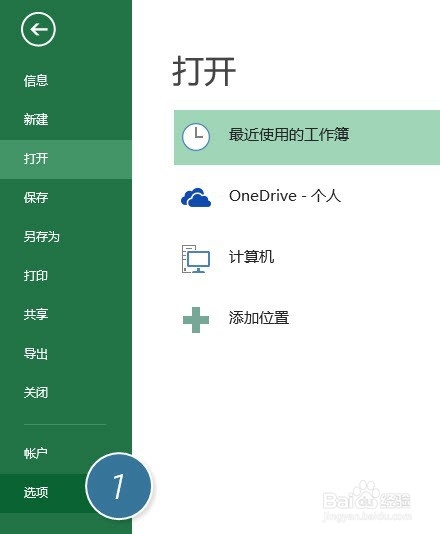Select 最近使用的工作簿 label
The height and width of the screenshot is (534, 440).
click(289, 135)
